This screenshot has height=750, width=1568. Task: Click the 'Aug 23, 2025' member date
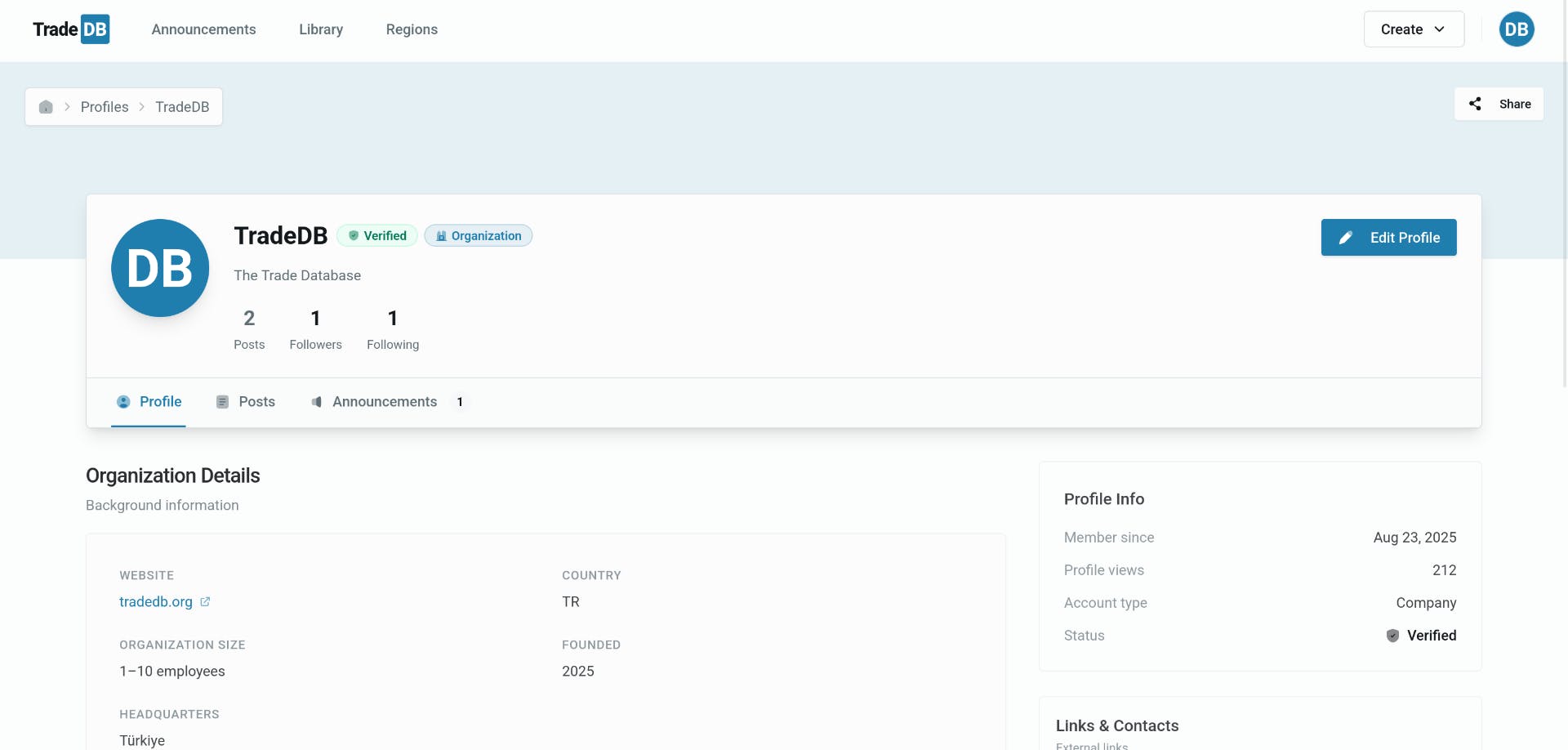1414,538
